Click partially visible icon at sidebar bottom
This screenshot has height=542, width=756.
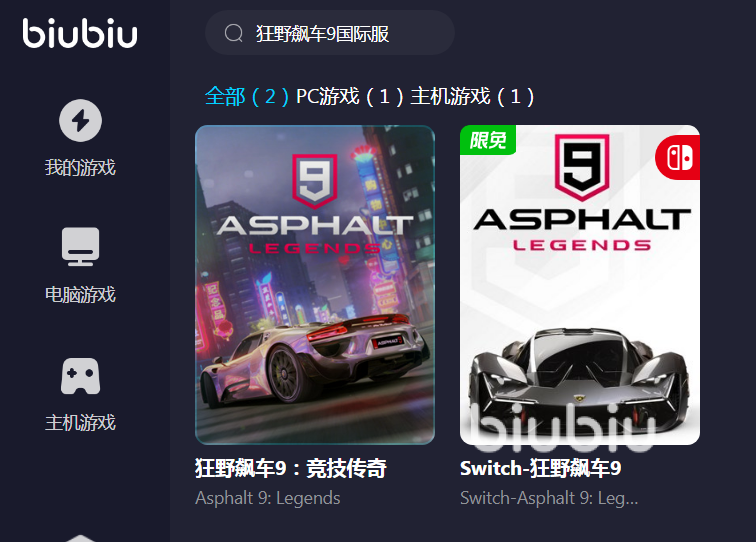click(x=81, y=538)
